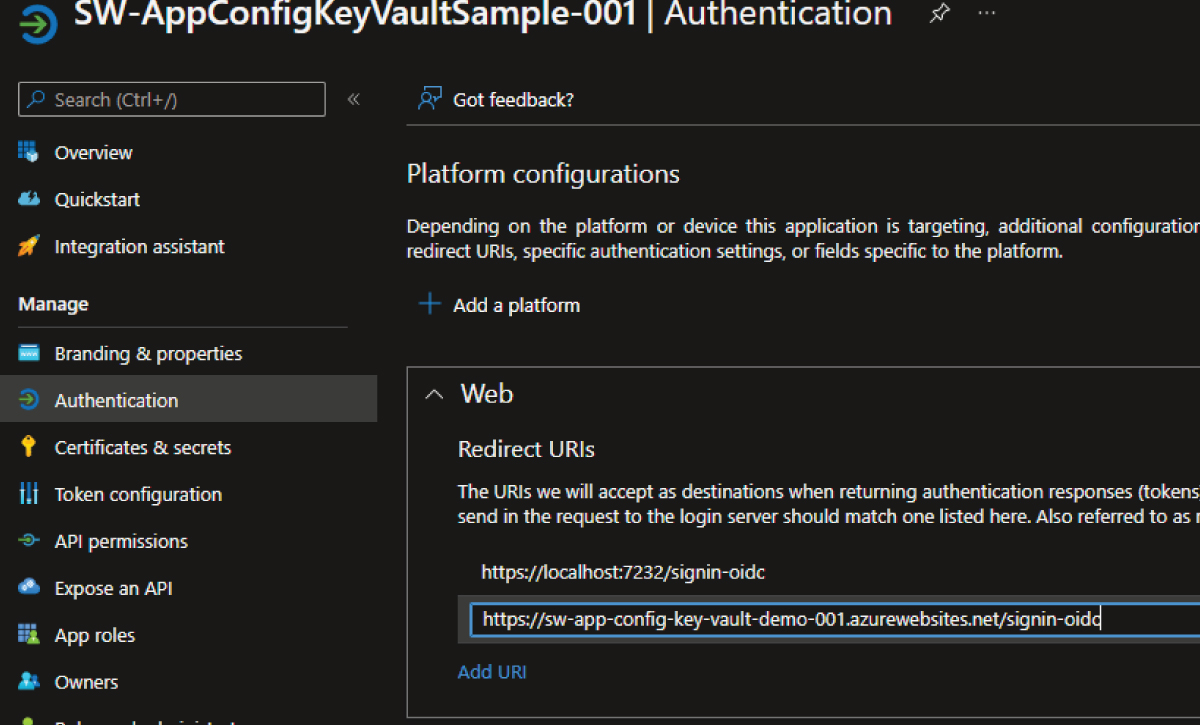1200x725 pixels.
Task: Click the Expose an API cloud icon
Action: coord(28,588)
